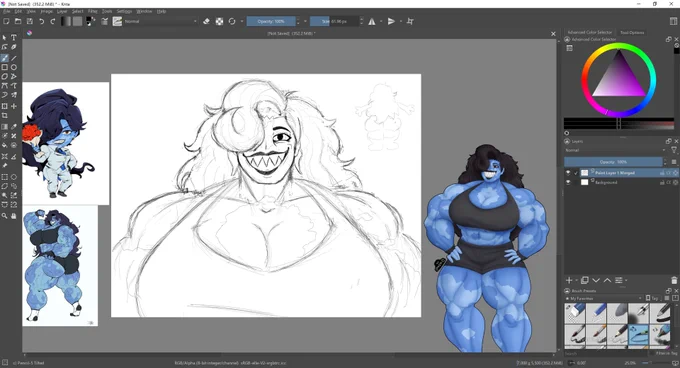
Task: Click Reload Original Preset icon
Action: [x=232, y=21]
